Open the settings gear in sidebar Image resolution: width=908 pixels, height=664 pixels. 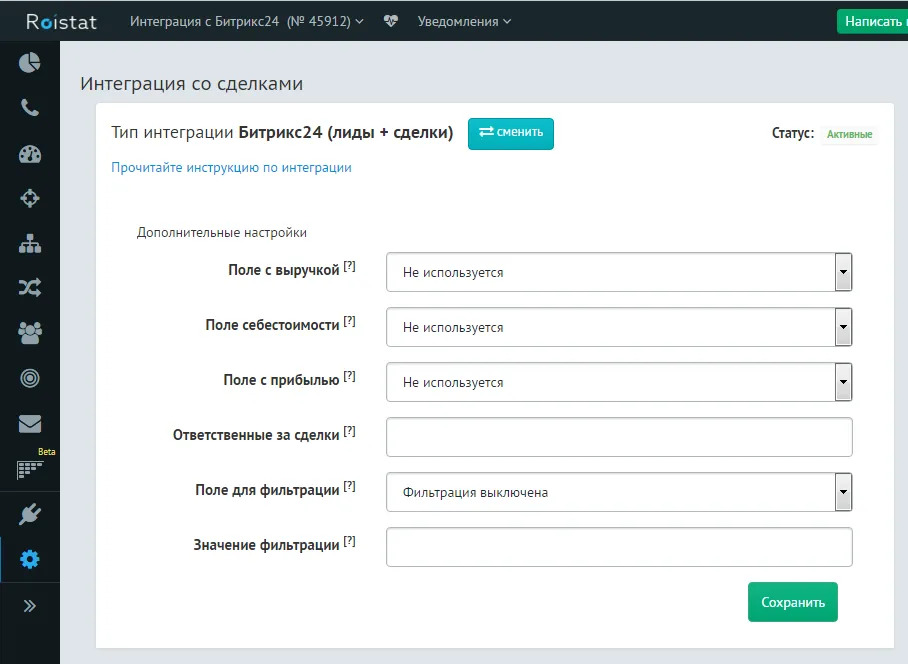pyautogui.click(x=29, y=560)
